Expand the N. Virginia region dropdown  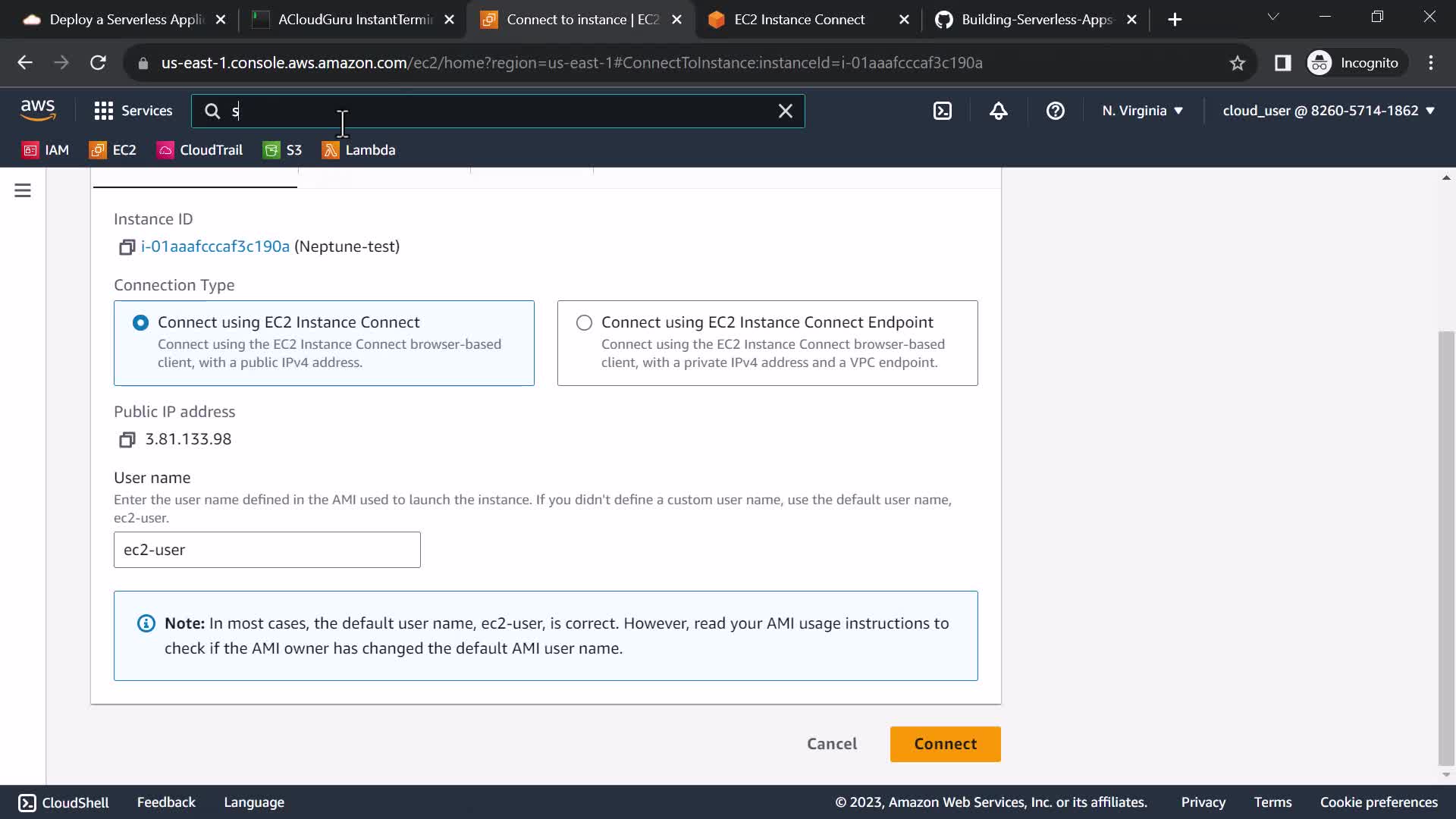[x=1142, y=111]
